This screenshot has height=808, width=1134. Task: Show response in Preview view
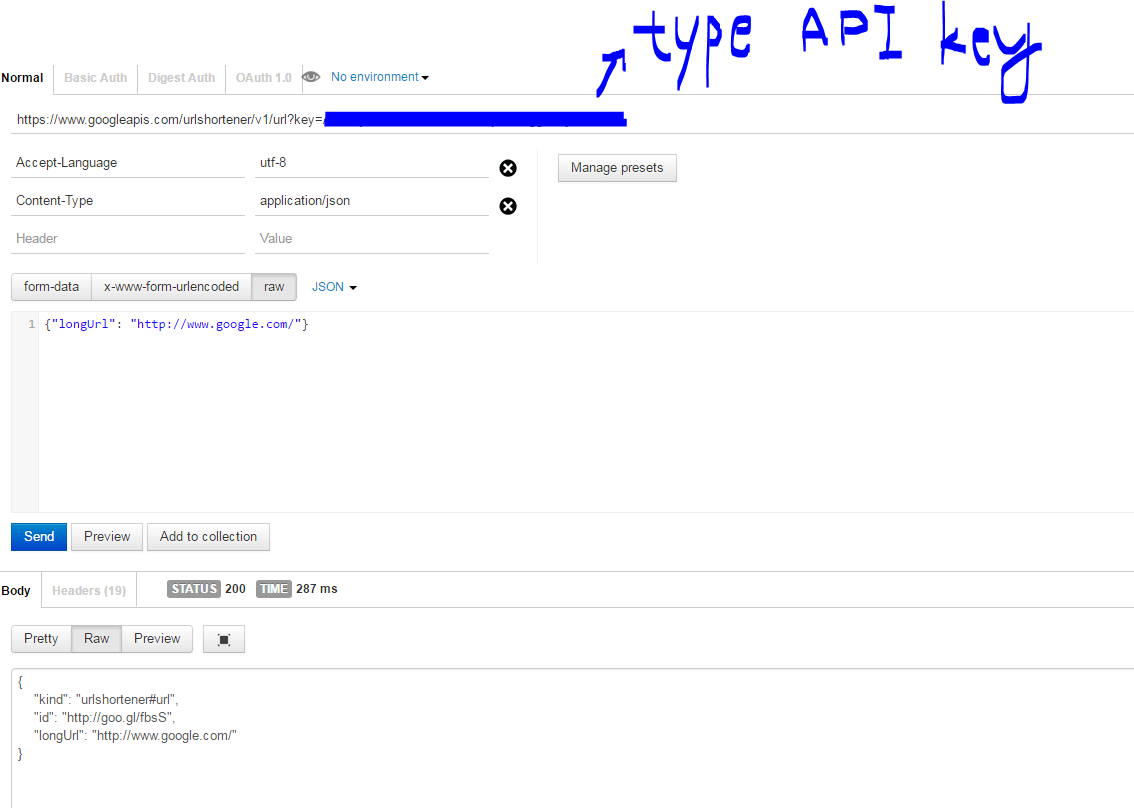point(157,639)
